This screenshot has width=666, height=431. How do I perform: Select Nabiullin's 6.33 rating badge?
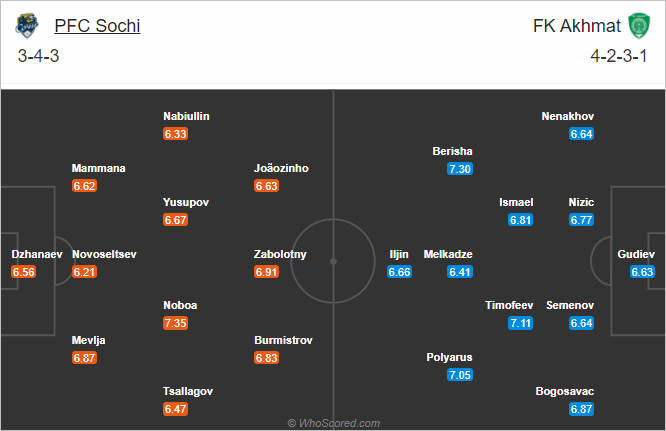[175, 134]
